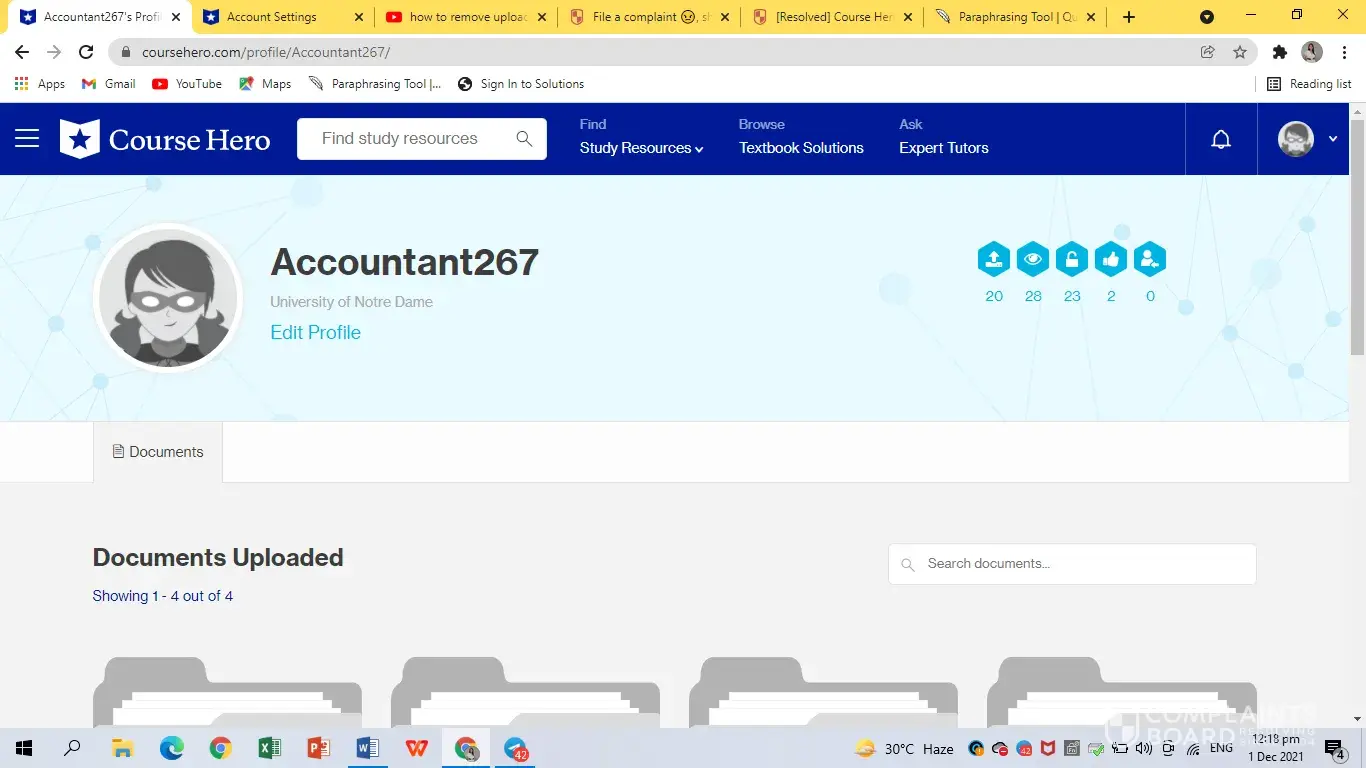Click the University of Notre Dame text
The height and width of the screenshot is (768, 1366).
click(351, 302)
